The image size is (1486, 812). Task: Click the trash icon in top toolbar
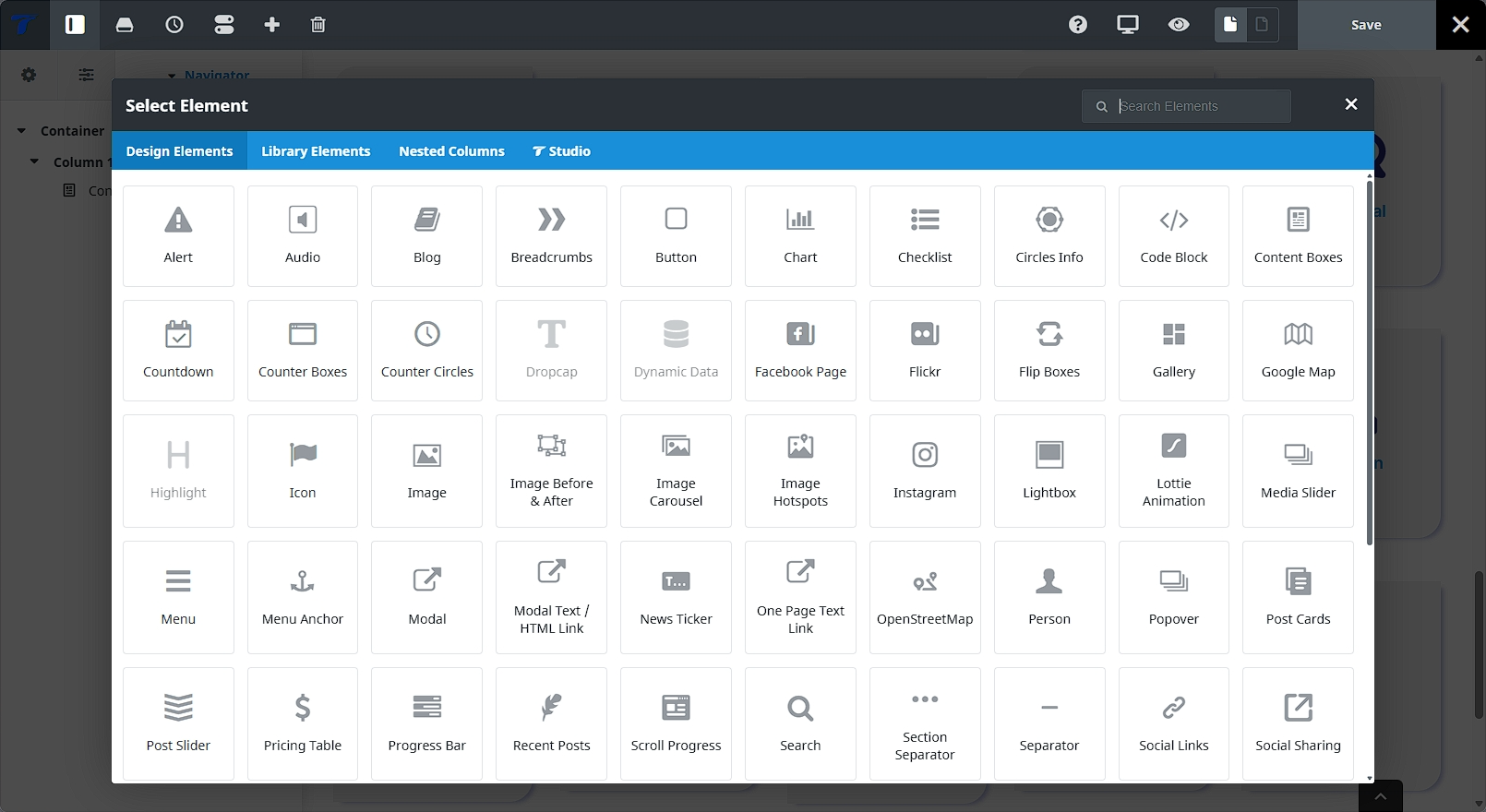click(x=318, y=25)
